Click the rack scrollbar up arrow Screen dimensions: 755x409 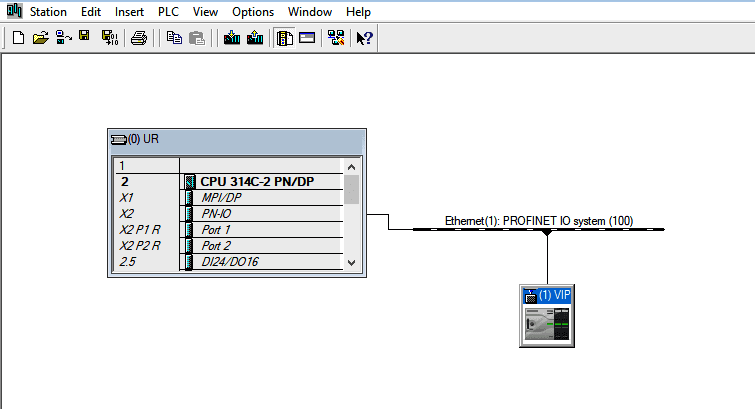click(351, 167)
